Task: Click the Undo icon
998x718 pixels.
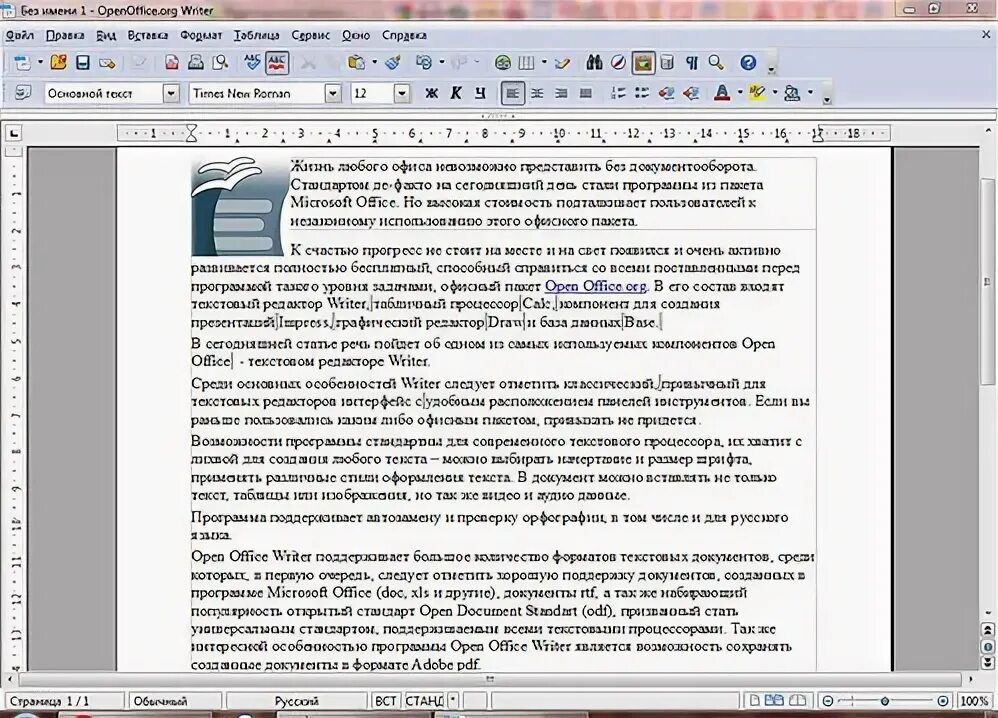Action: point(423,62)
